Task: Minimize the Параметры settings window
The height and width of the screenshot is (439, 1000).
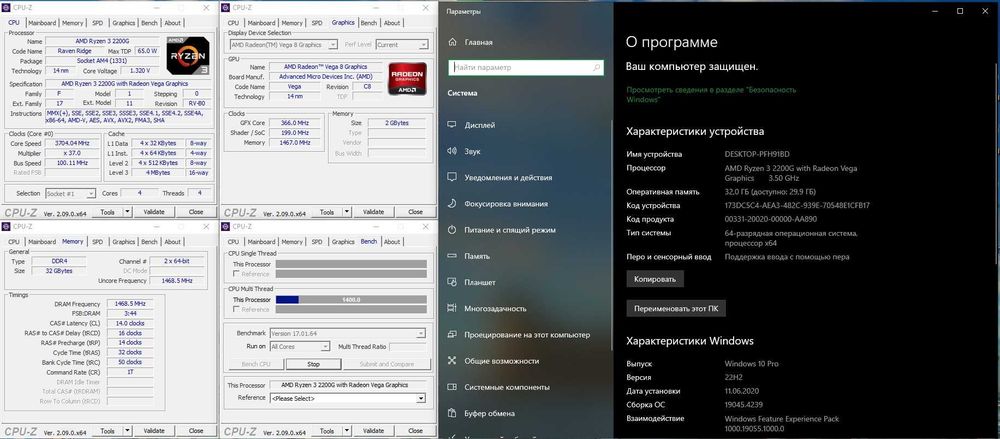Action: coord(934,11)
